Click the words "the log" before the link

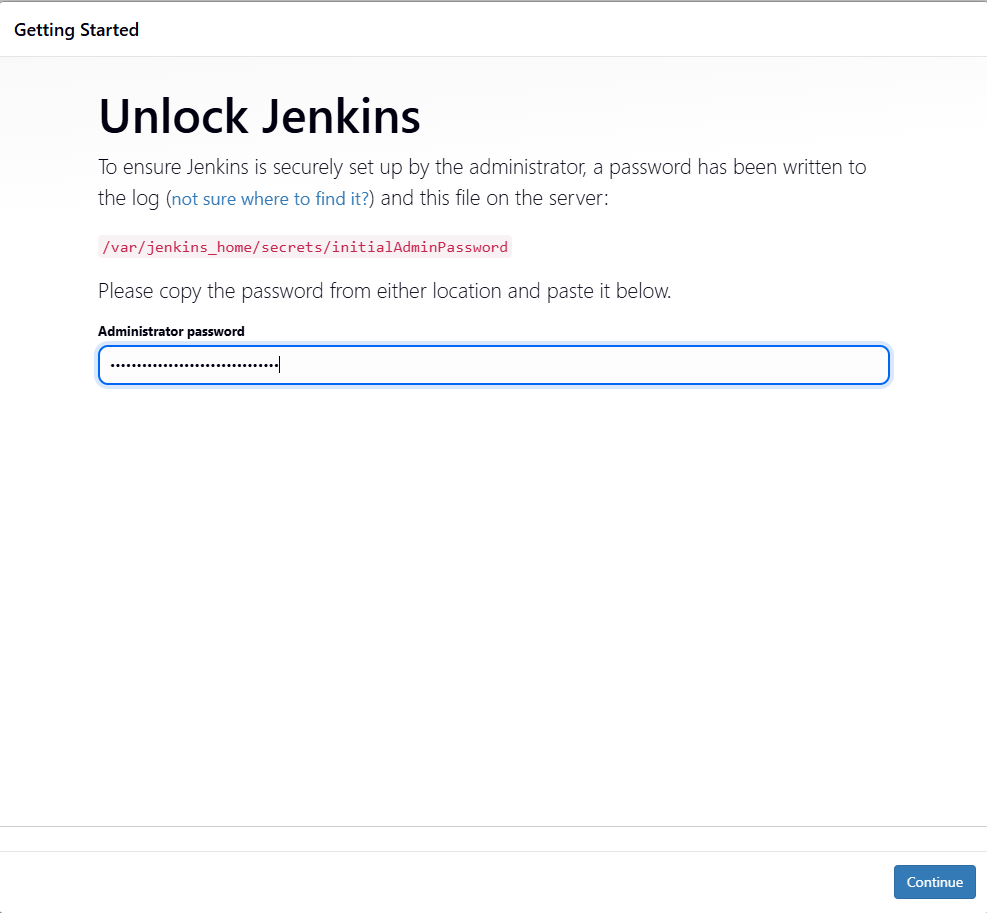(128, 198)
